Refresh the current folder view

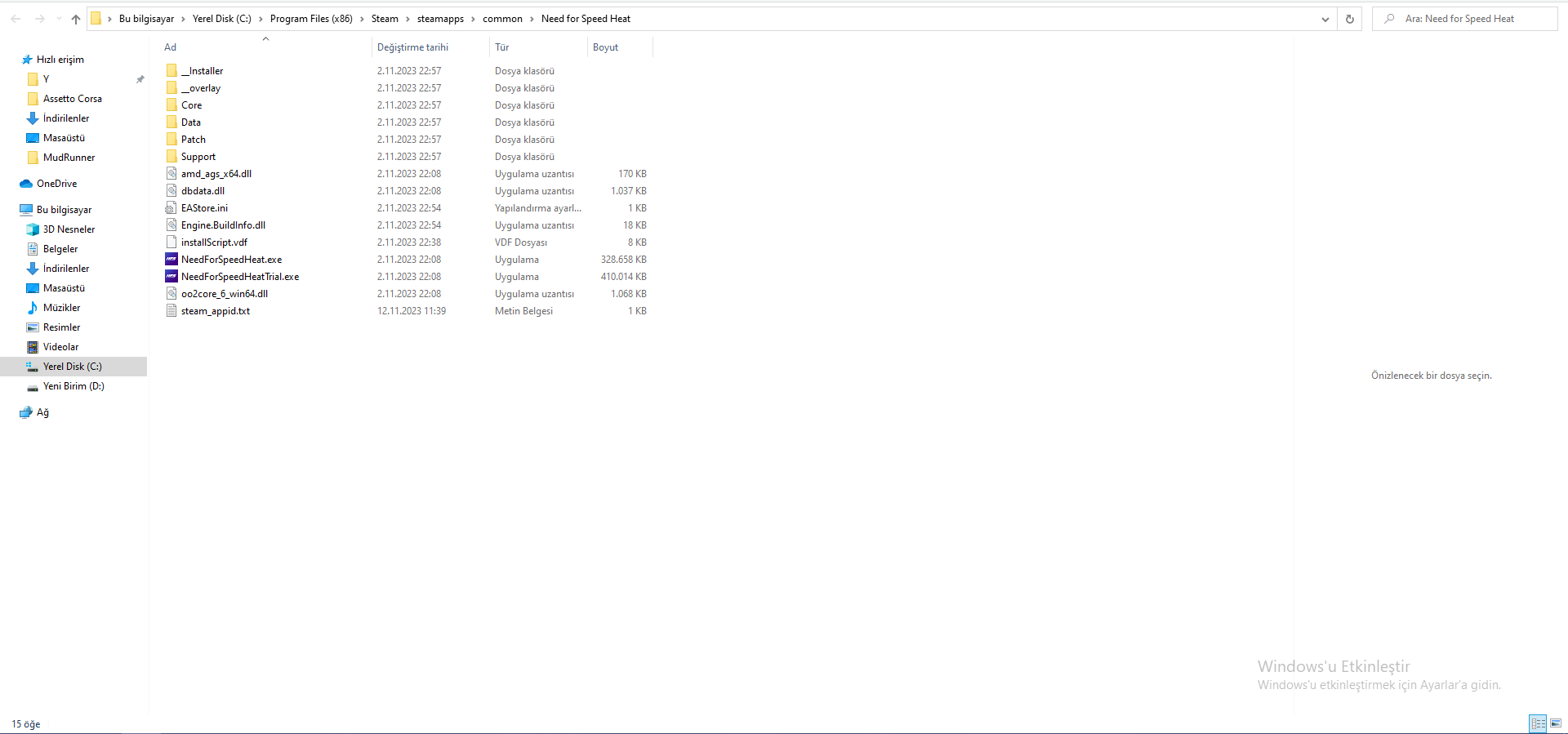click(1350, 19)
